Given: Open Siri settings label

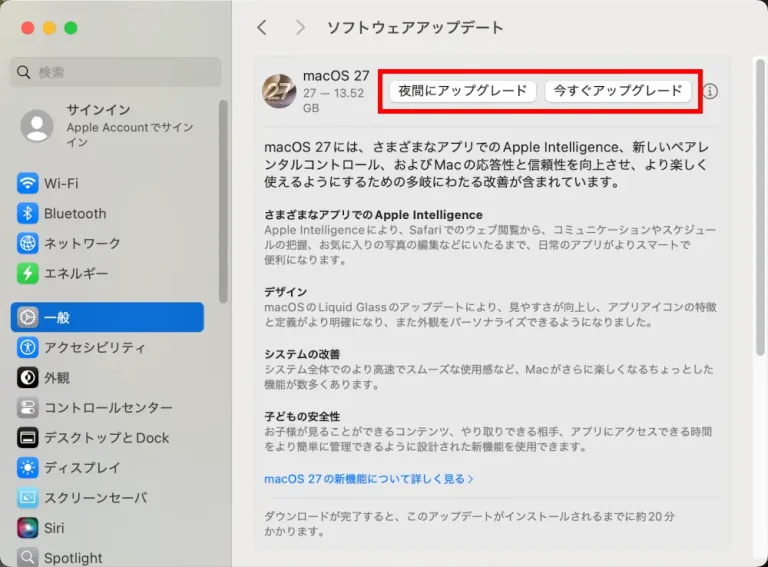Looking at the screenshot, I should (54, 528).
